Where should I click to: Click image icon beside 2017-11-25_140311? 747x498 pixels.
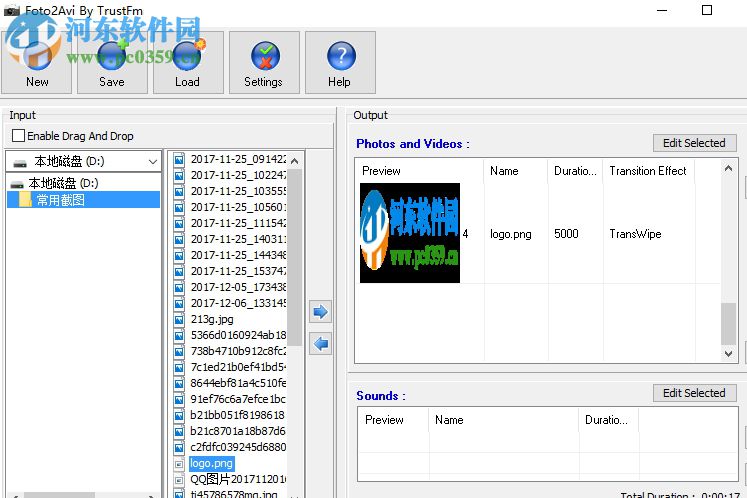click(x=179, y=239)
